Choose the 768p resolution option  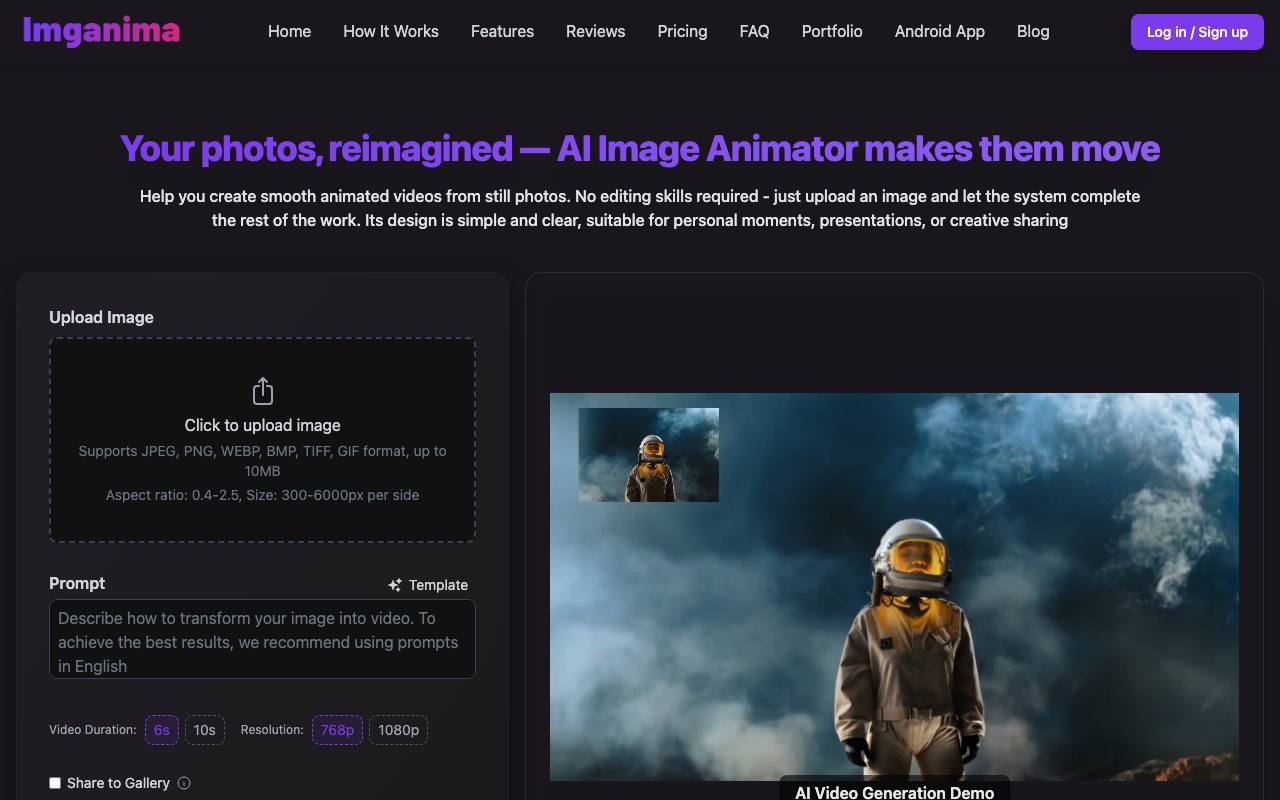tap(337, 730)
